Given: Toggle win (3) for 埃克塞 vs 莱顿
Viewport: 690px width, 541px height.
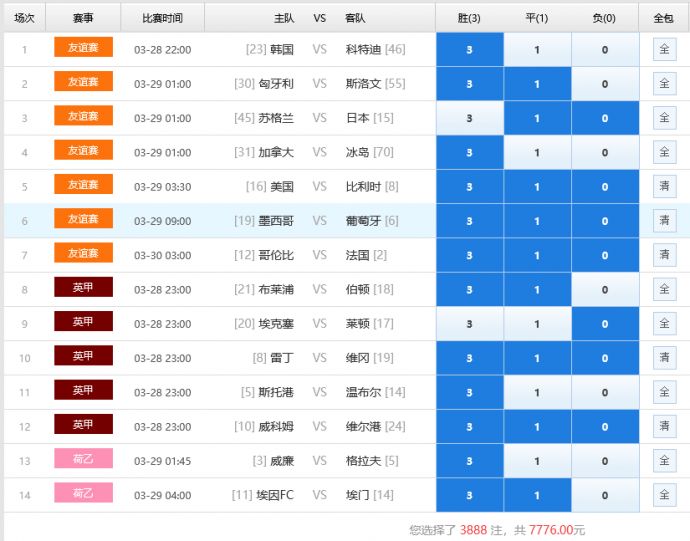Looking at the screenshot, I should (x=469, y=324).
